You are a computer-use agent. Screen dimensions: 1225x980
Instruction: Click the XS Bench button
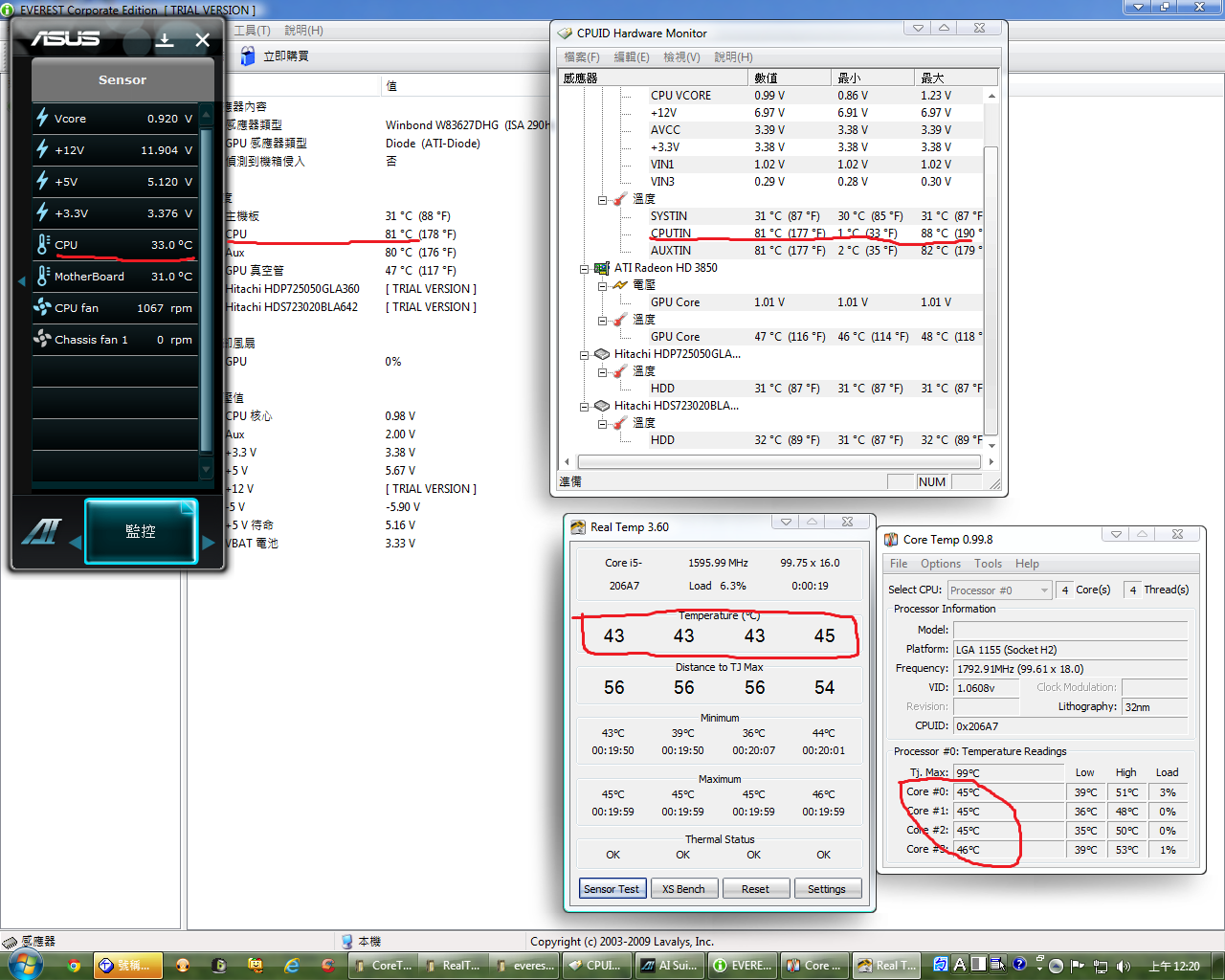[683, 889]
